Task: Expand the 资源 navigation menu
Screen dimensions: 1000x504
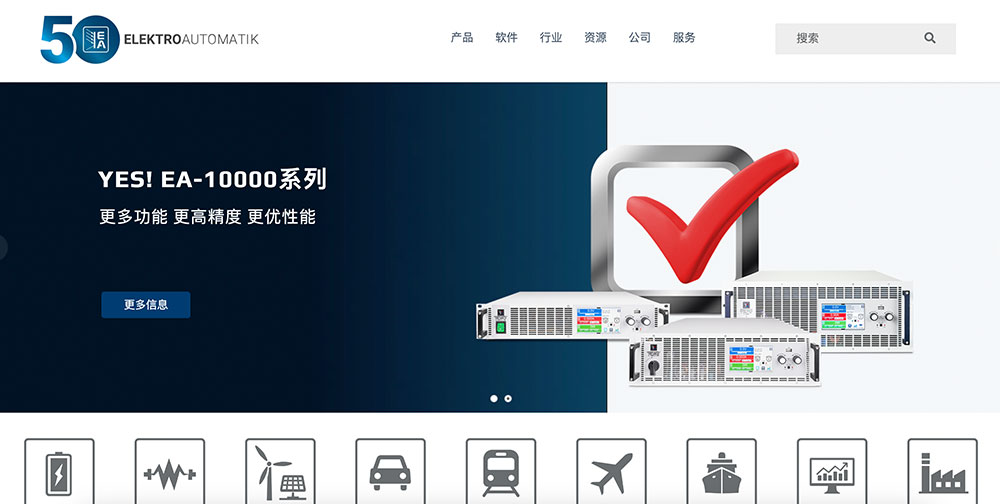Action: tap(595, 38)
